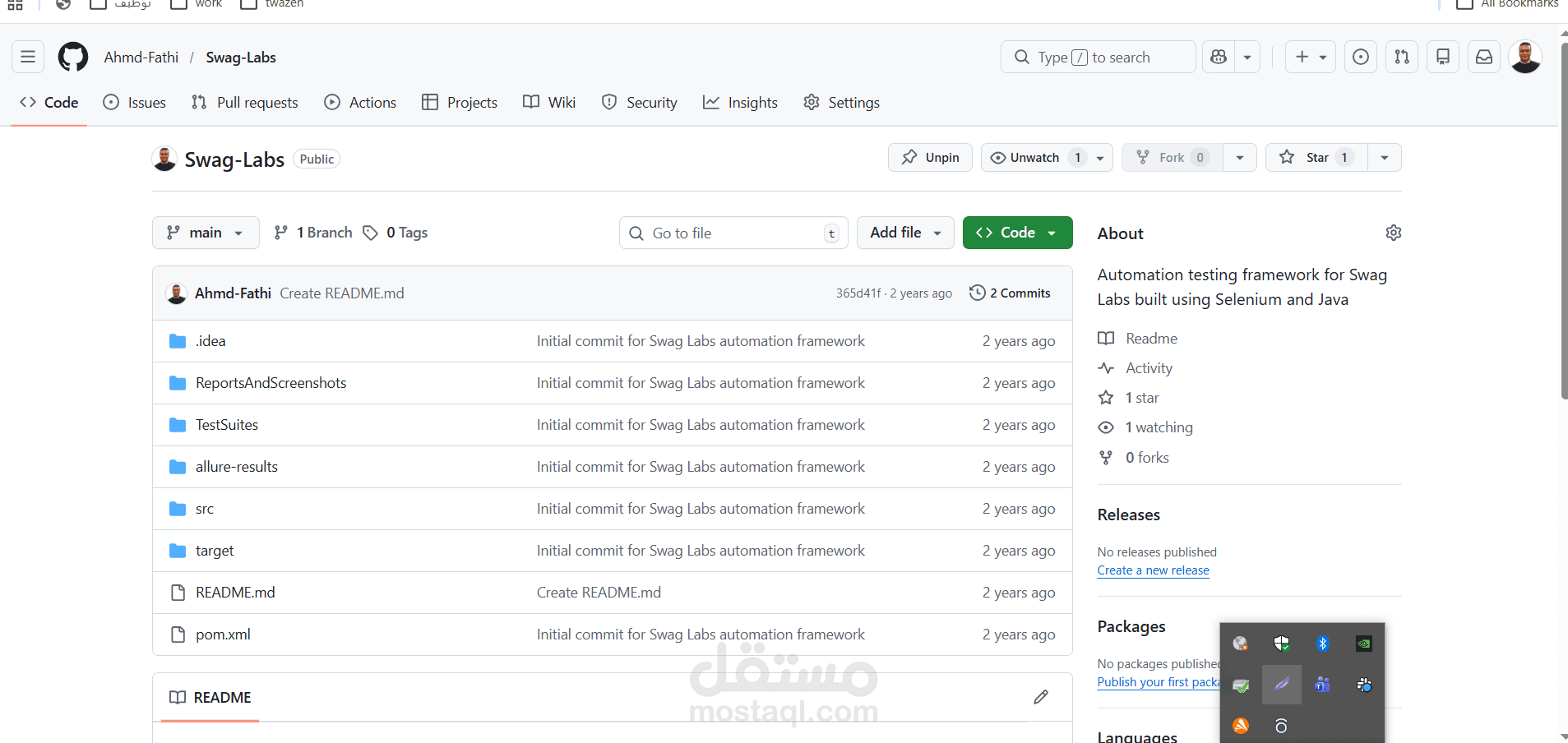Open the global navigation hamburger menu
The width and height of the screenshot is (1568, 743).
[26, 57]
